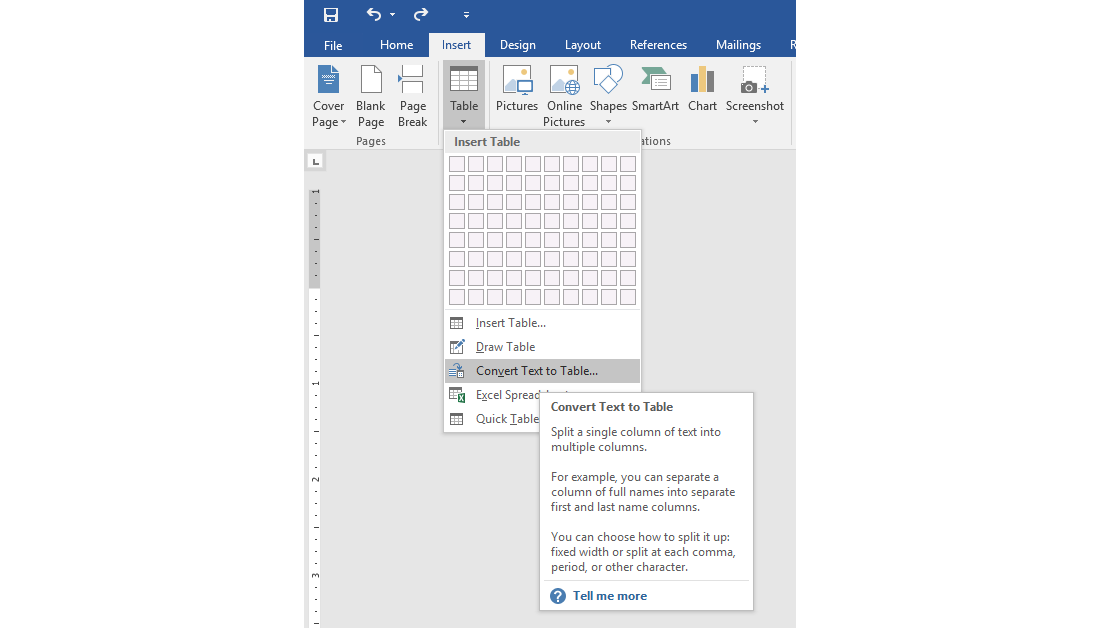
Task: Insert a Chart
Action: point(702,89)
